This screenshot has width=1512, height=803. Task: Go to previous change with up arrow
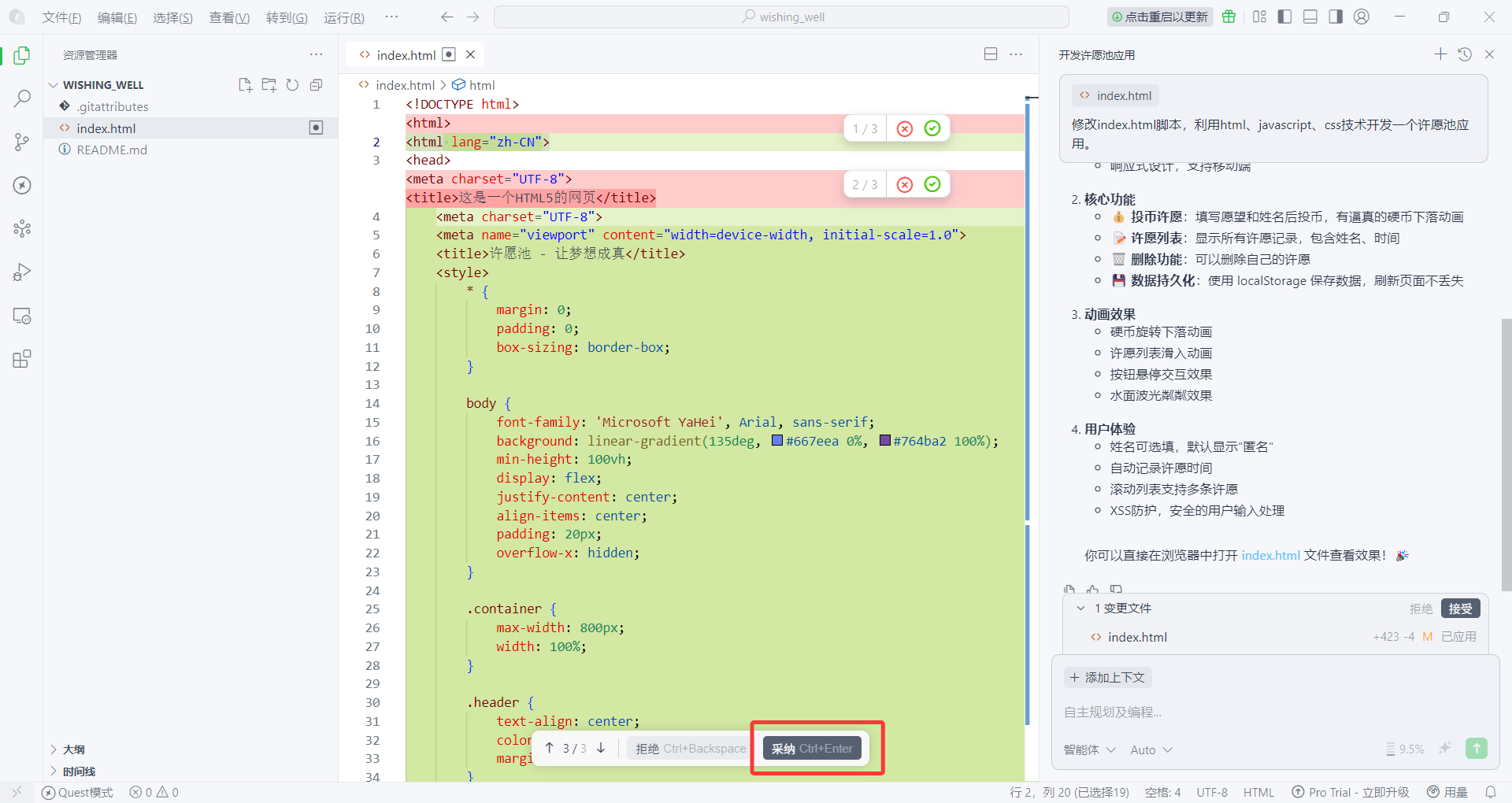tap(549, 748)
